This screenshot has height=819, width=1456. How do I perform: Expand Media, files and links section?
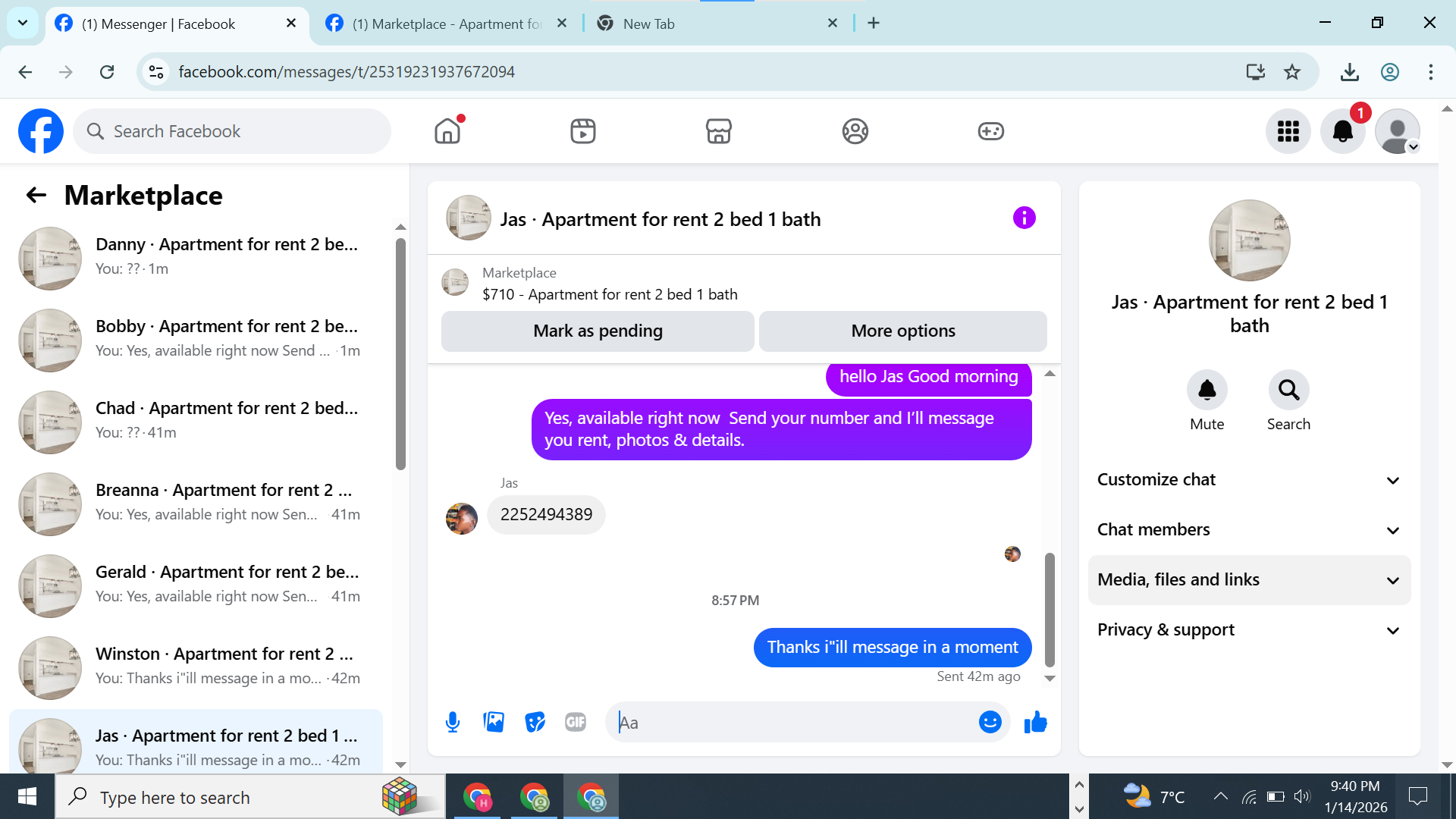(x=1249, y=580)
